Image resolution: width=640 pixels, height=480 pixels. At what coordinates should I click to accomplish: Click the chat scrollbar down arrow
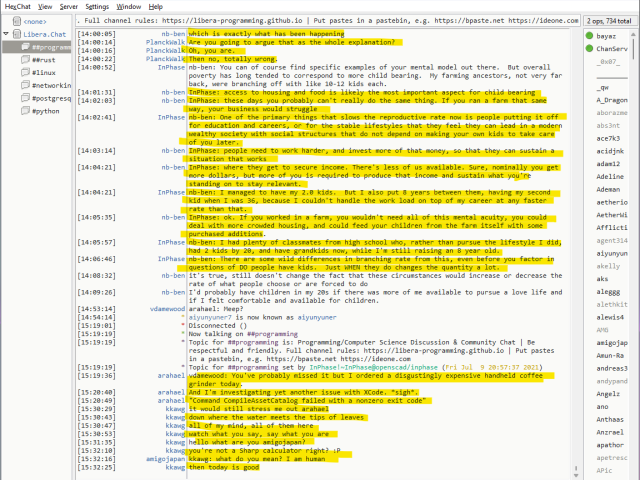[577, 473]
